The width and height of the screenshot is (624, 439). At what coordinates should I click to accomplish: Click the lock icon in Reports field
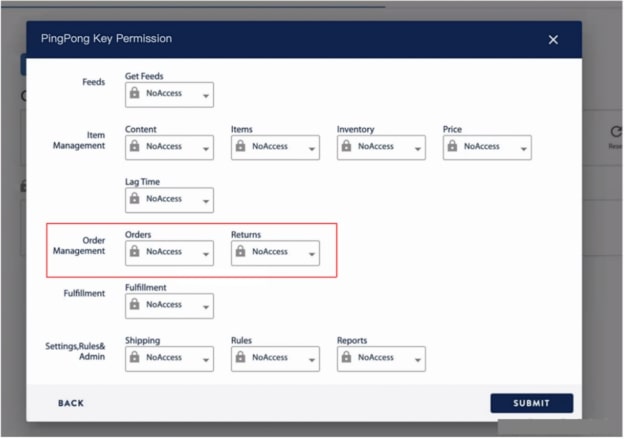tap(346, 357)
